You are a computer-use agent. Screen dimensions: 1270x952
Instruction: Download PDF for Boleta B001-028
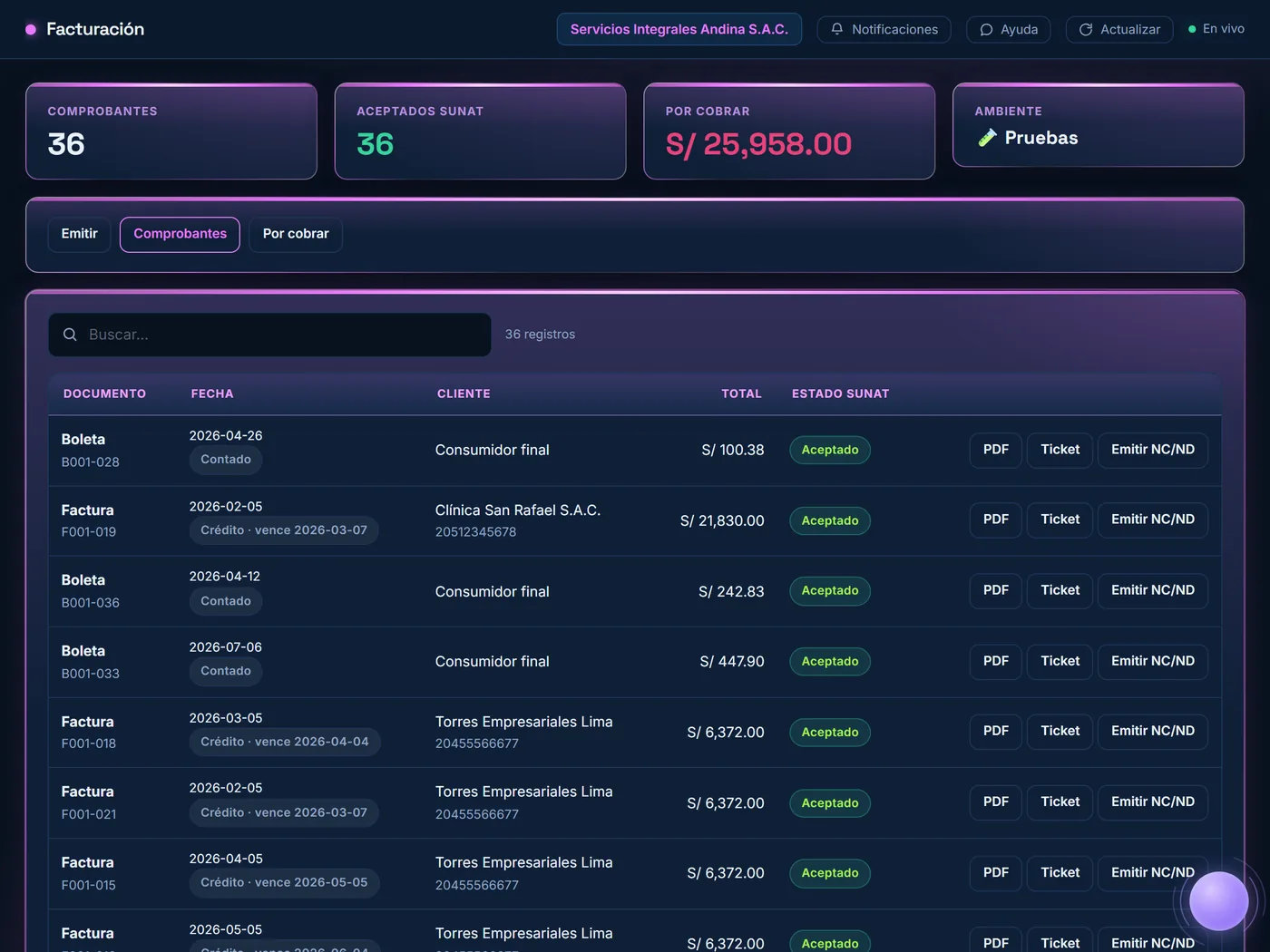click(996, 450)
